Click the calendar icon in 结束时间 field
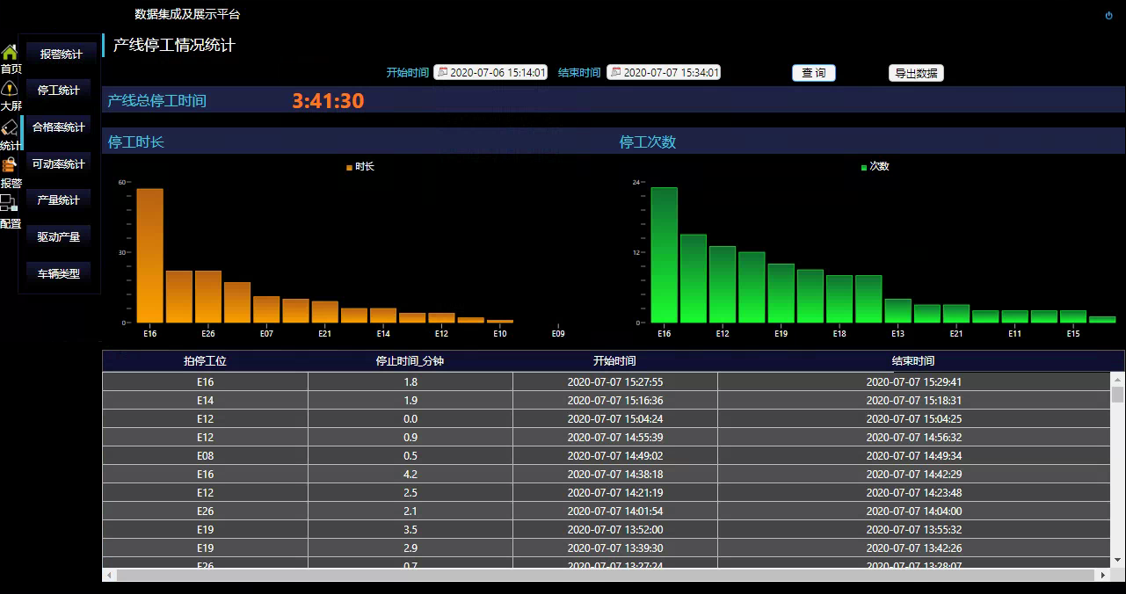 click(615, 73)
